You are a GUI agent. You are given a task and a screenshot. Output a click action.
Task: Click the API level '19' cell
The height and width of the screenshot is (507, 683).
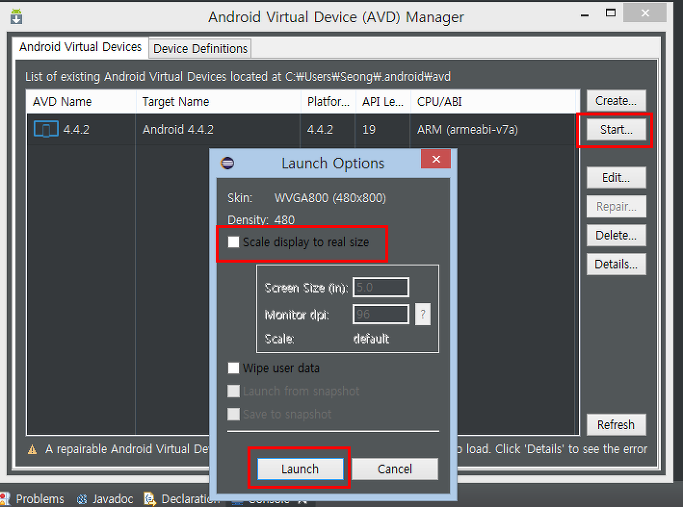[369, 130]
